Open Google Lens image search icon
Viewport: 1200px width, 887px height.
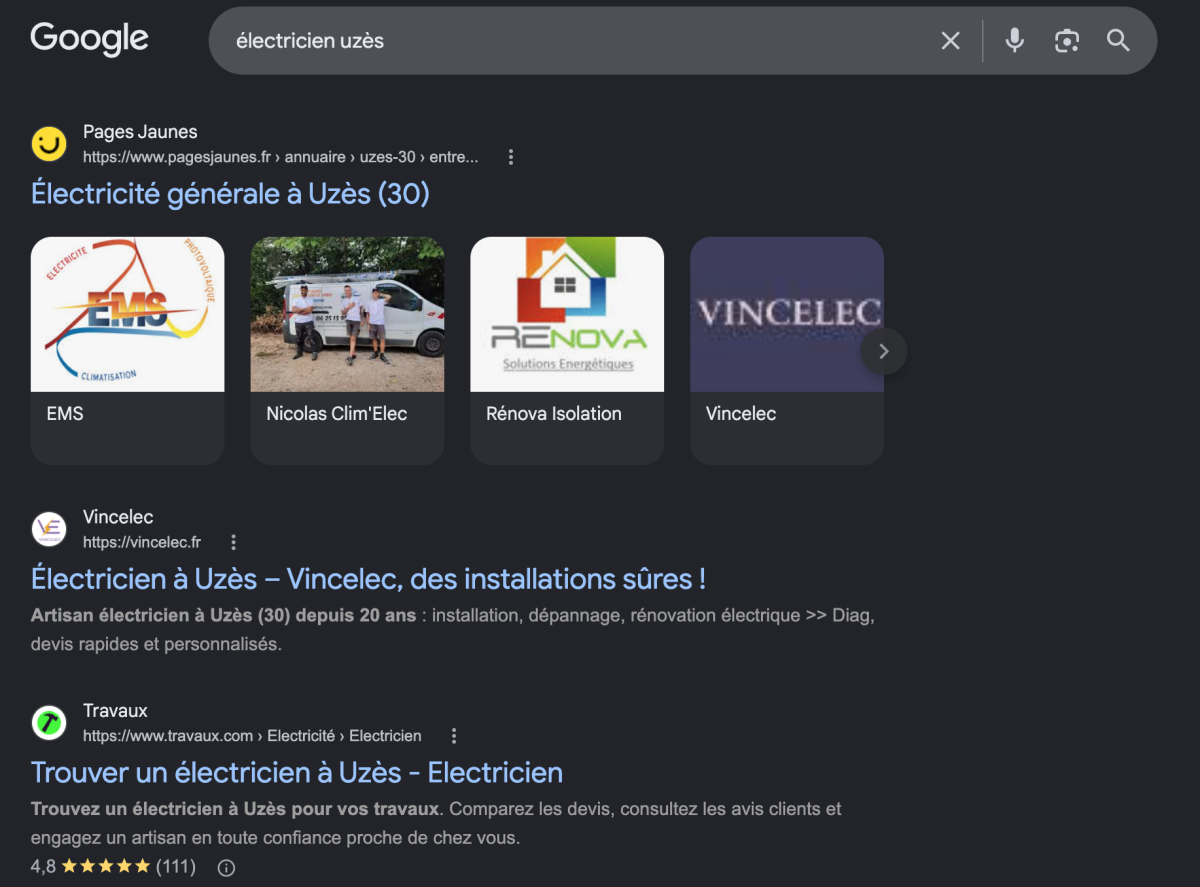tap(1067, 41)
